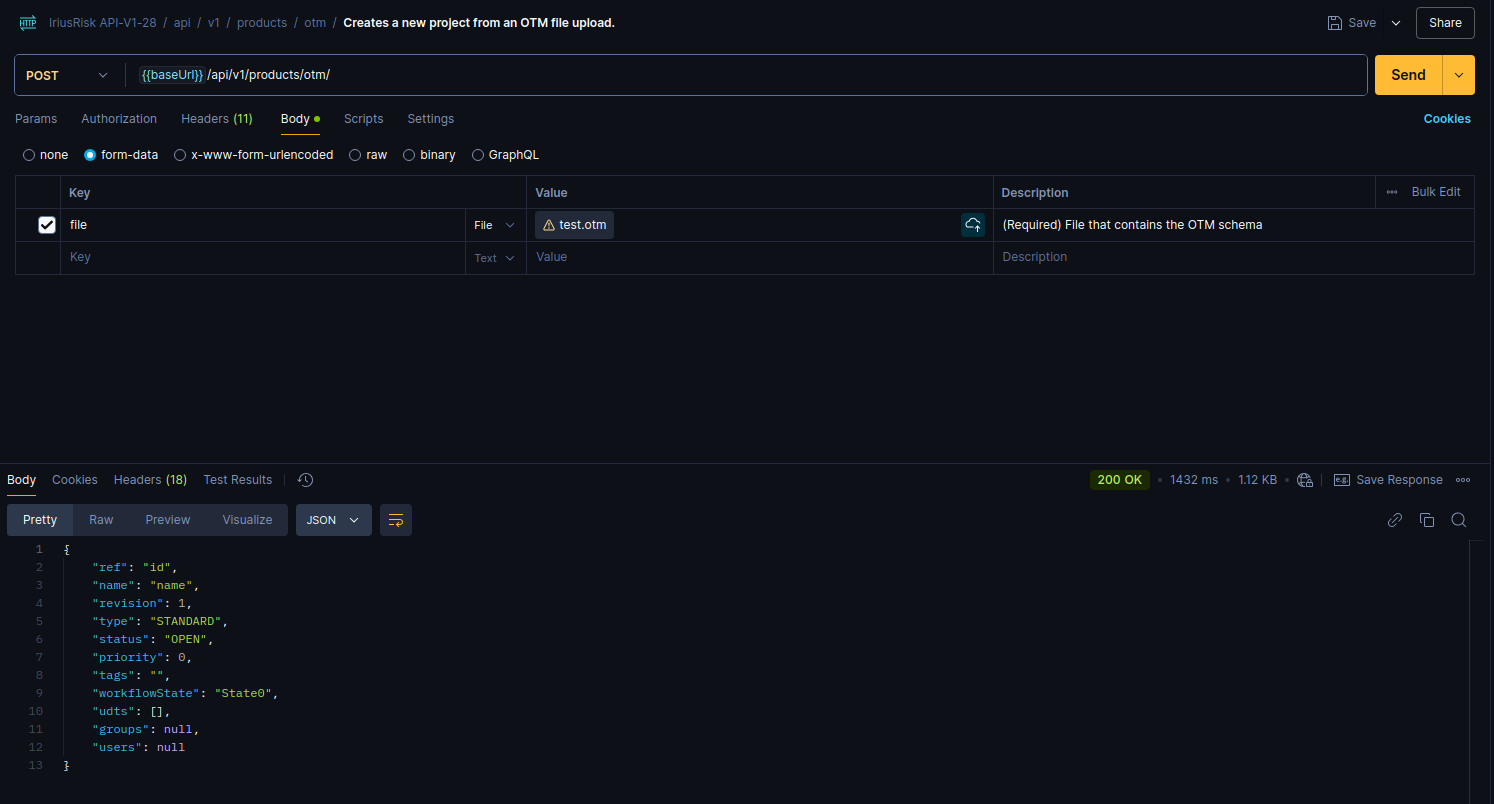Open the Cookies link on the right
The height and width of the screenshot is (804, 1494).
(x=1447, y=119)
